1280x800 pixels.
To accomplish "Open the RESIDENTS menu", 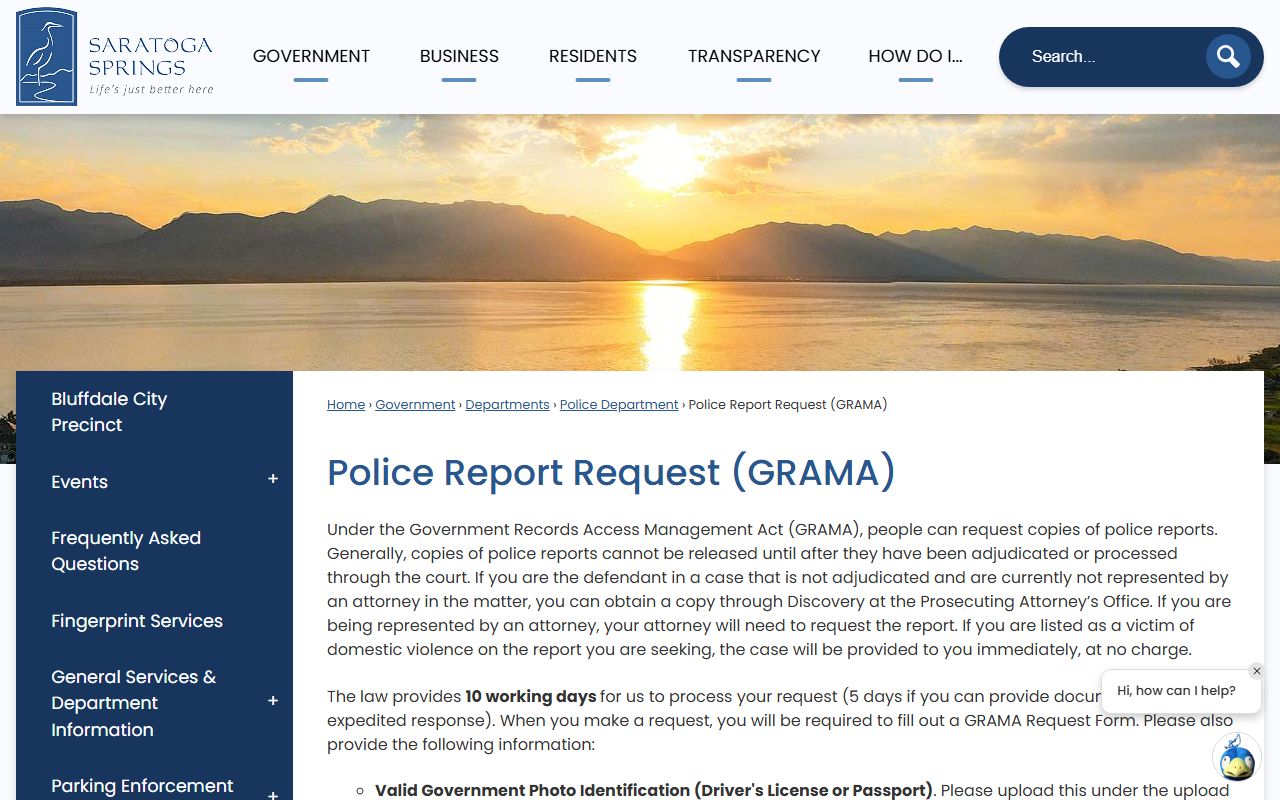I will (593, 57).
